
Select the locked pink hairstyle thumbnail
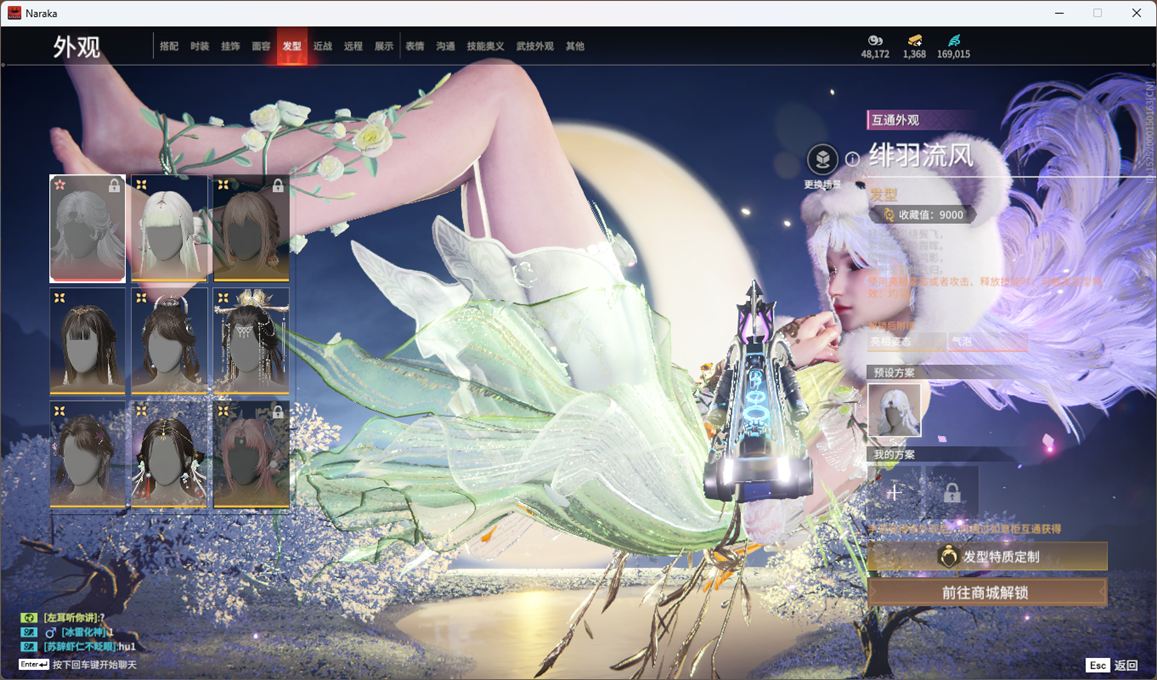coord(251,454)
